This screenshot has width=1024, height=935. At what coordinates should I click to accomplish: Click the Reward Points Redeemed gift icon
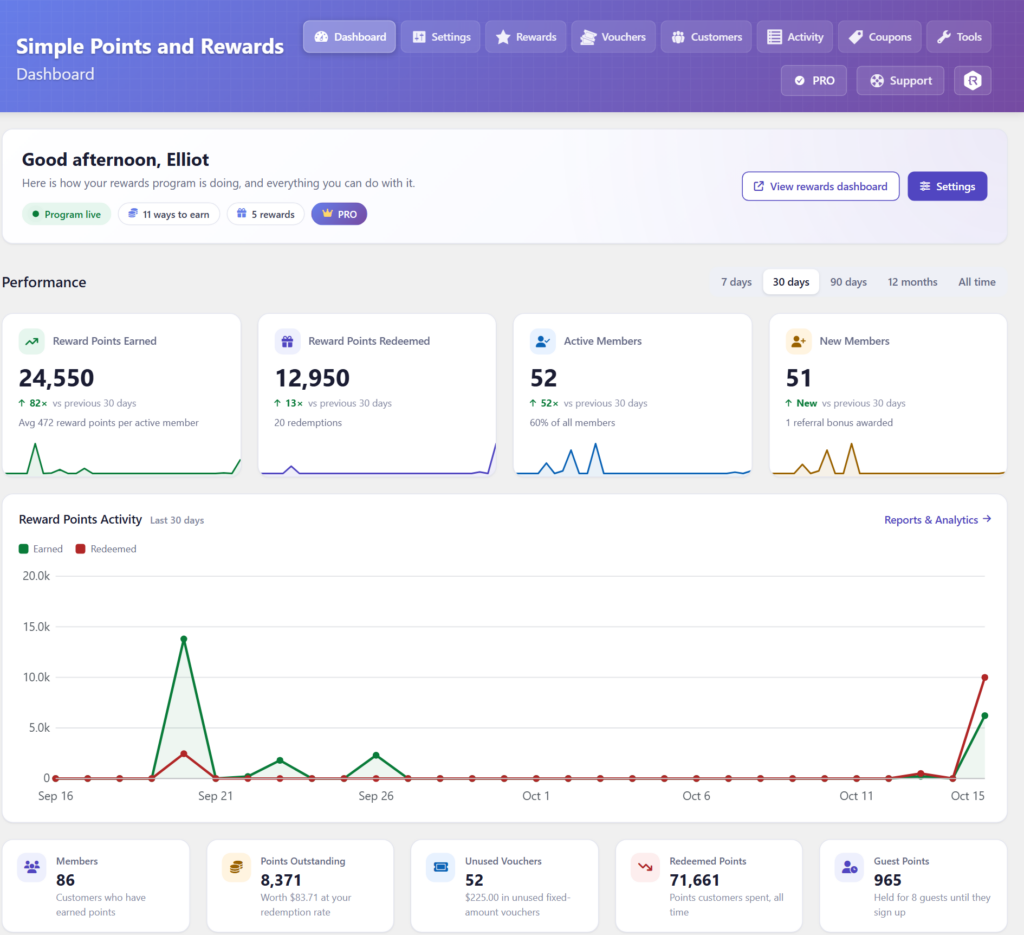[x=287, y=341]
